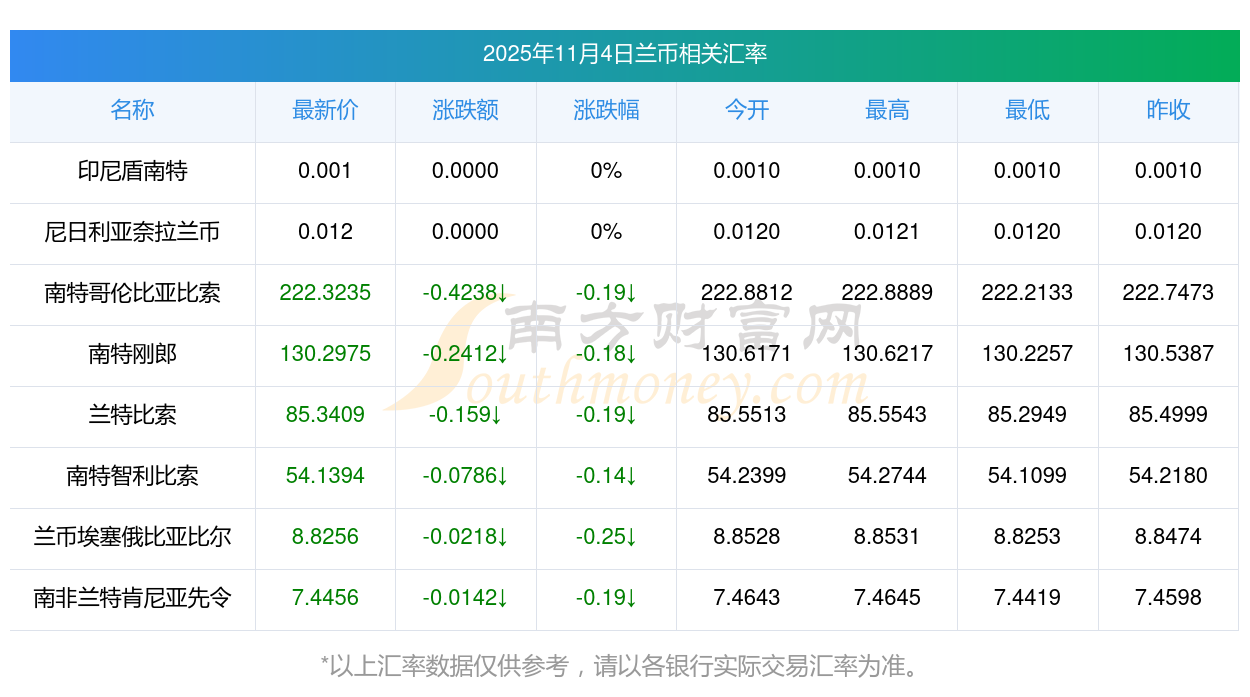
Task: Open the 兰币埃塞俄比亚比尔 row name
Action: [132, 538]
